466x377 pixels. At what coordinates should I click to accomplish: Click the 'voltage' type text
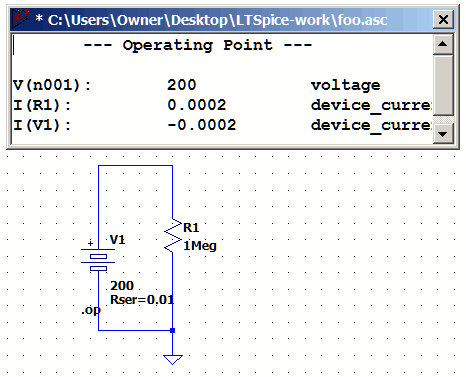pos(345,86)
